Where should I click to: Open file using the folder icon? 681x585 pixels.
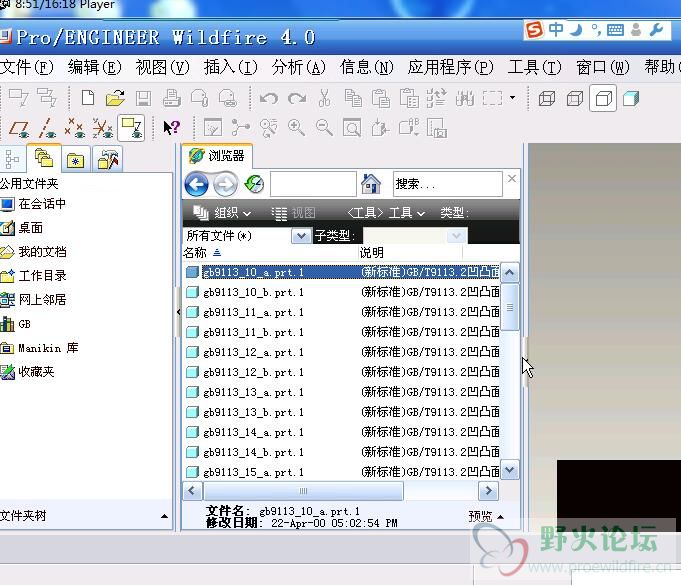115,98
